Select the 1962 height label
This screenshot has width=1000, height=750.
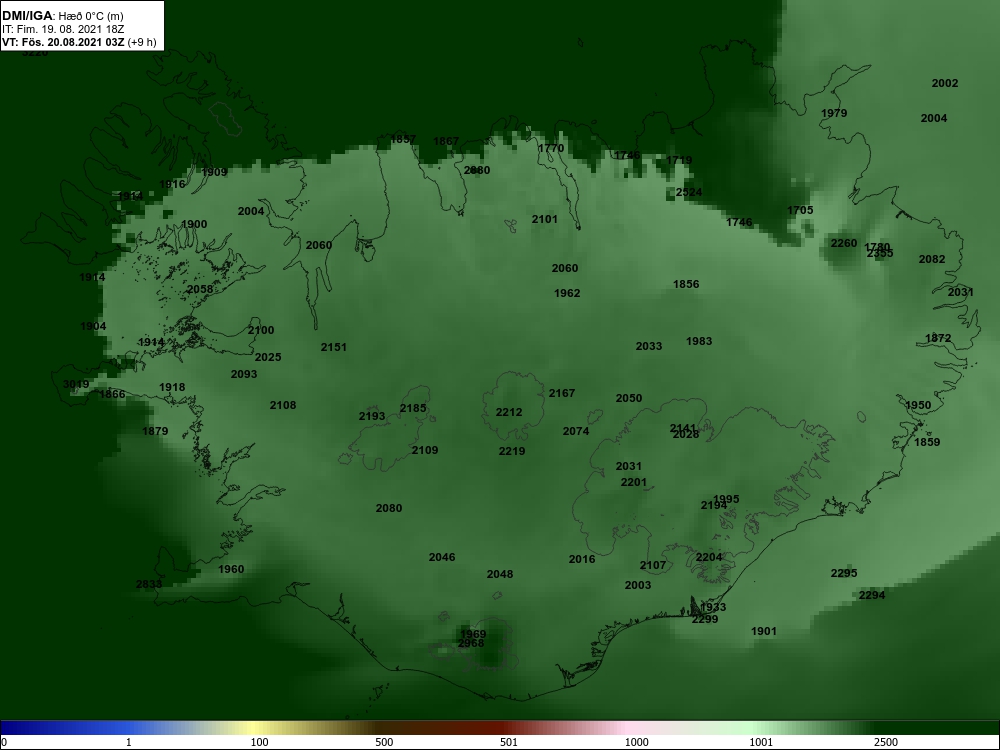pyautogui.click(x=567, y=293)
